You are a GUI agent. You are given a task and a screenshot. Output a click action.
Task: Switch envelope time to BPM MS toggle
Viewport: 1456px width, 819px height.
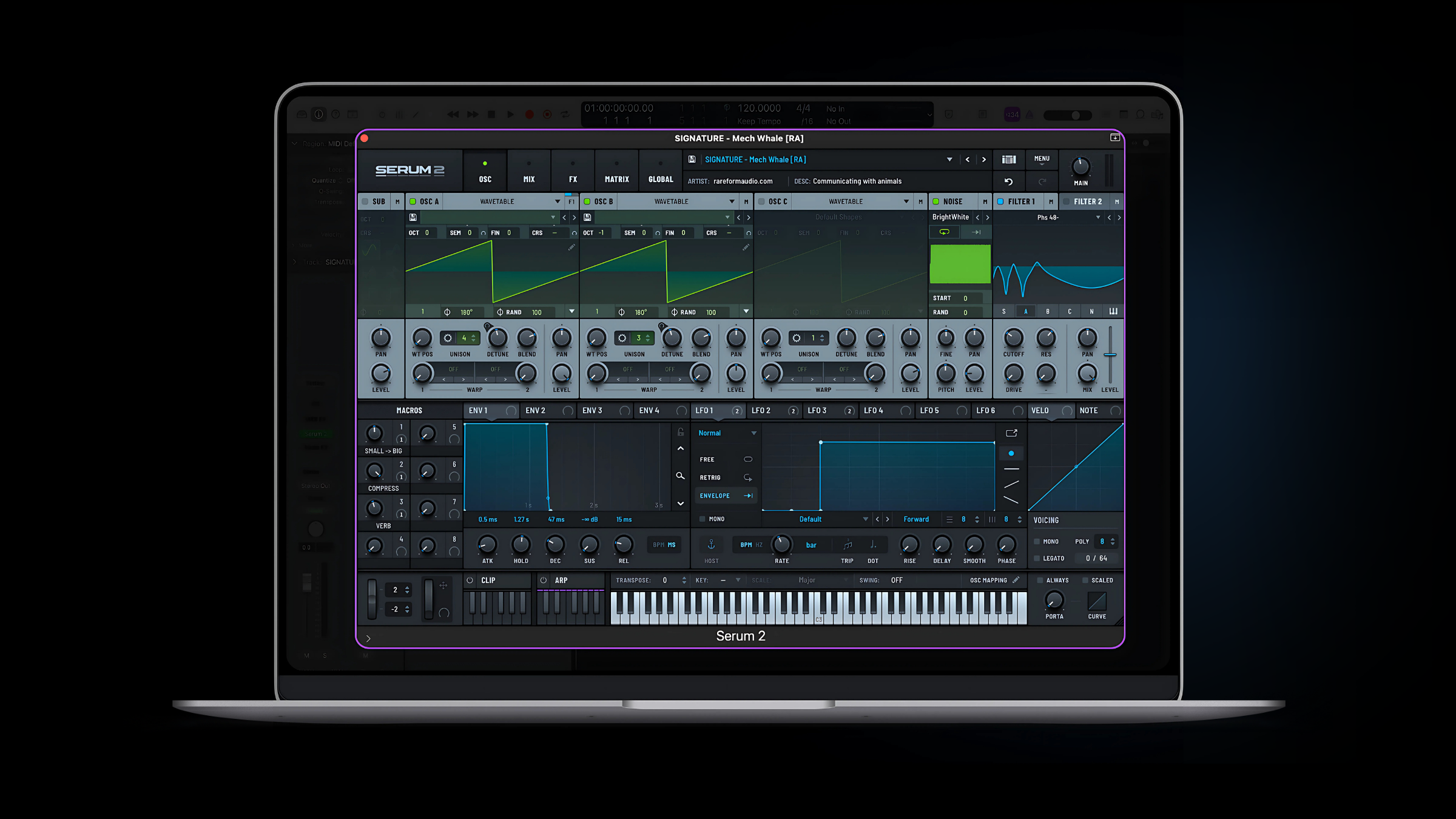click(664, 545)
